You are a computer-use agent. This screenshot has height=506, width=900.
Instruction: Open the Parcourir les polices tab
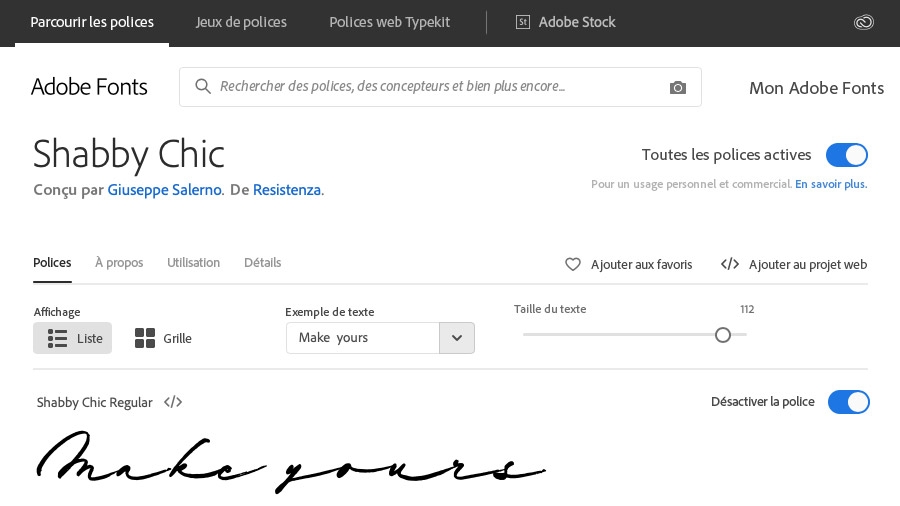(x=92, y=22)
